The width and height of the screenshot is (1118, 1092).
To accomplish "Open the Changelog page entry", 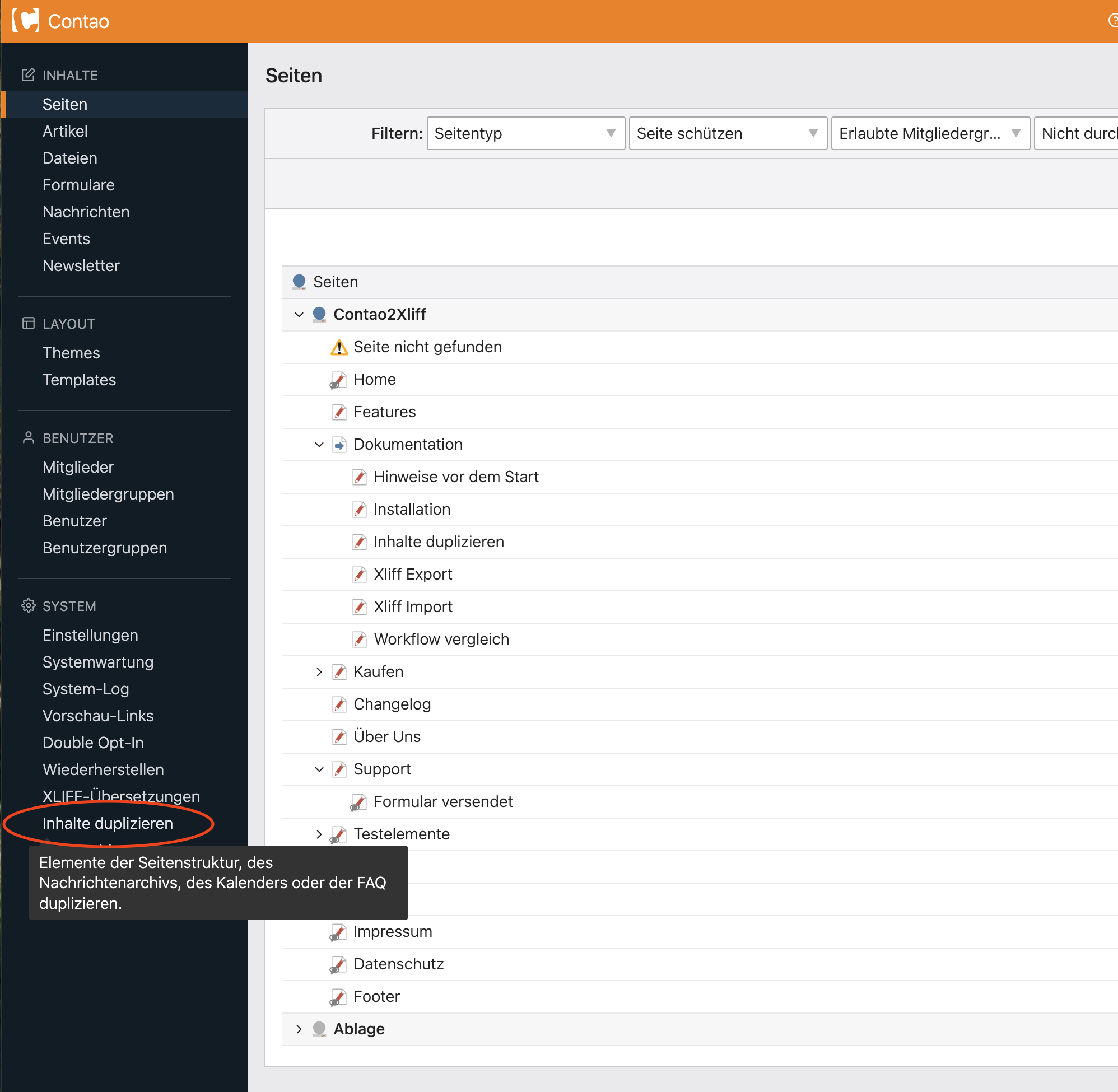I will 392,704.
